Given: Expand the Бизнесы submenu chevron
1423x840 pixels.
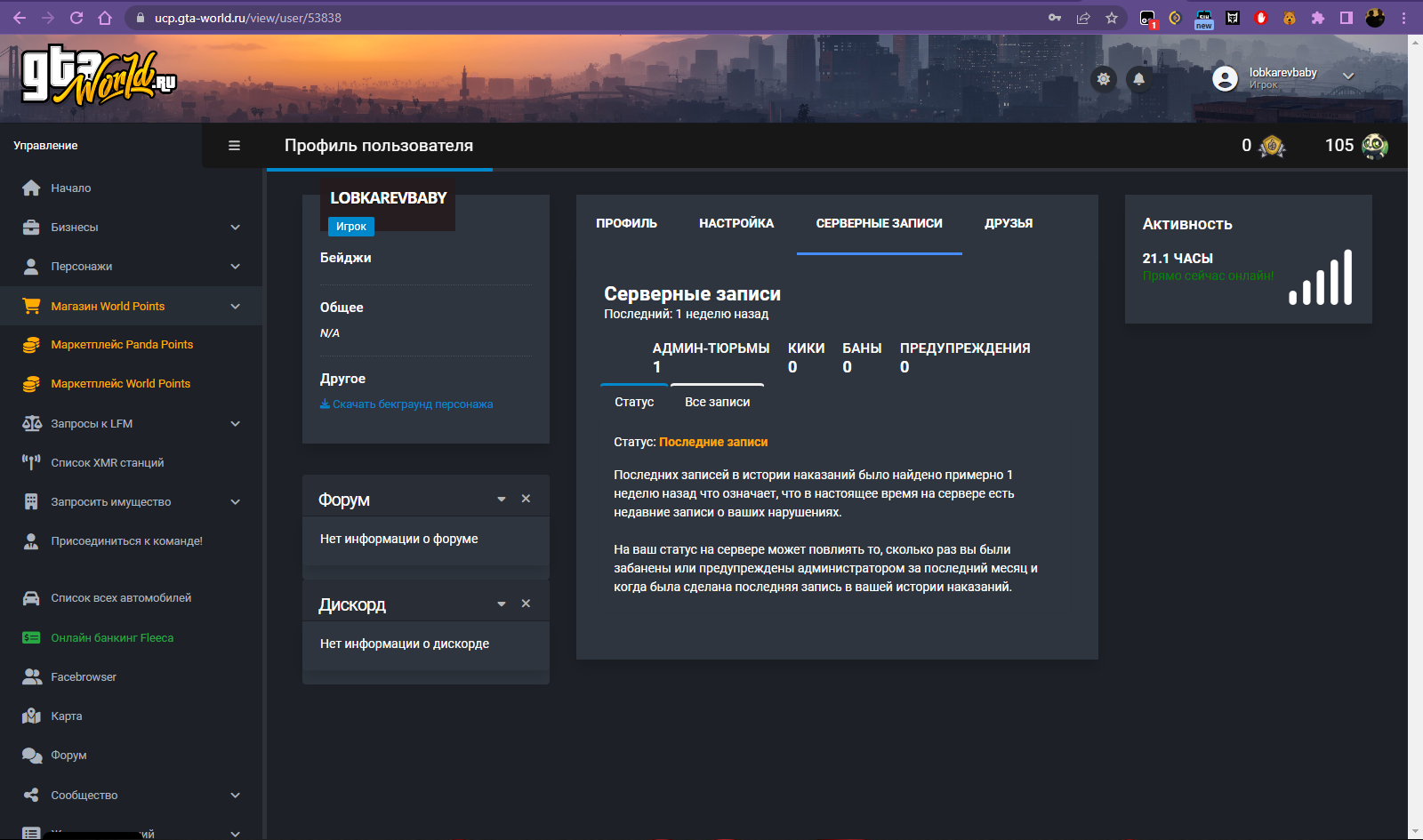Looking at the screenshot, I should (x=236, y=228).
